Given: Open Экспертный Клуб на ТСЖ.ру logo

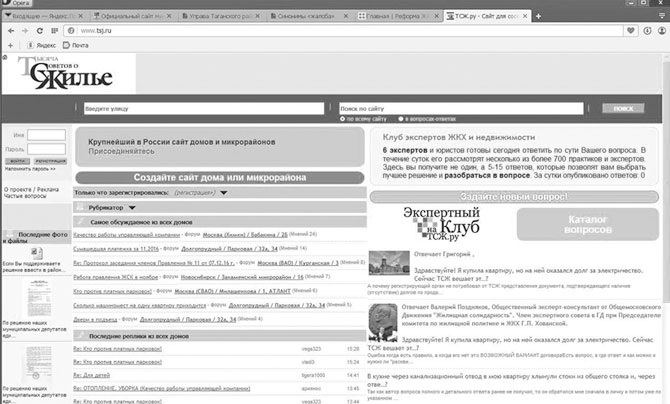Looking at the screenshot, I should click(441, 224).
